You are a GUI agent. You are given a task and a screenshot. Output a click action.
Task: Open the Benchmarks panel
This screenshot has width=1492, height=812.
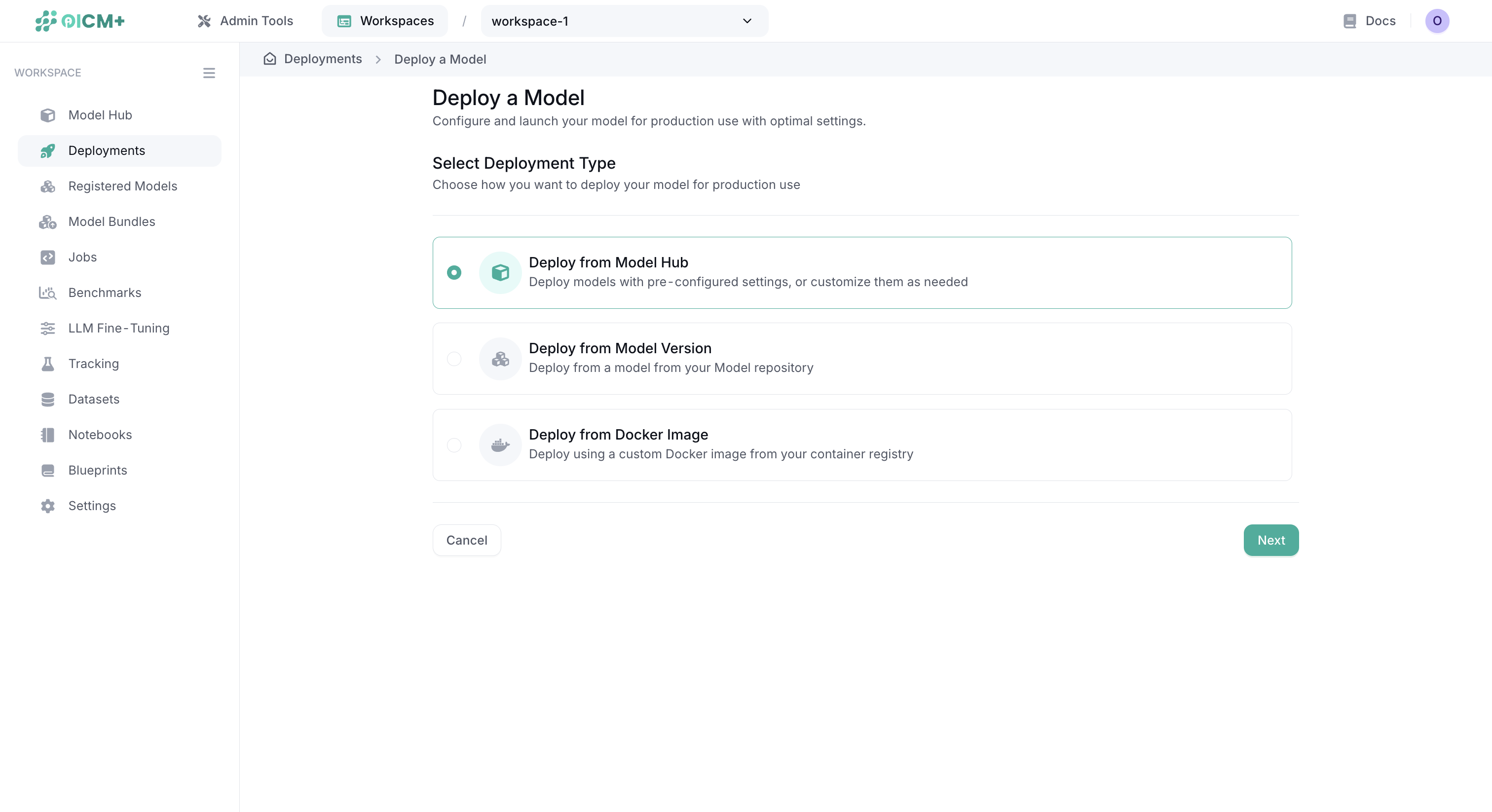click(104, 293)
